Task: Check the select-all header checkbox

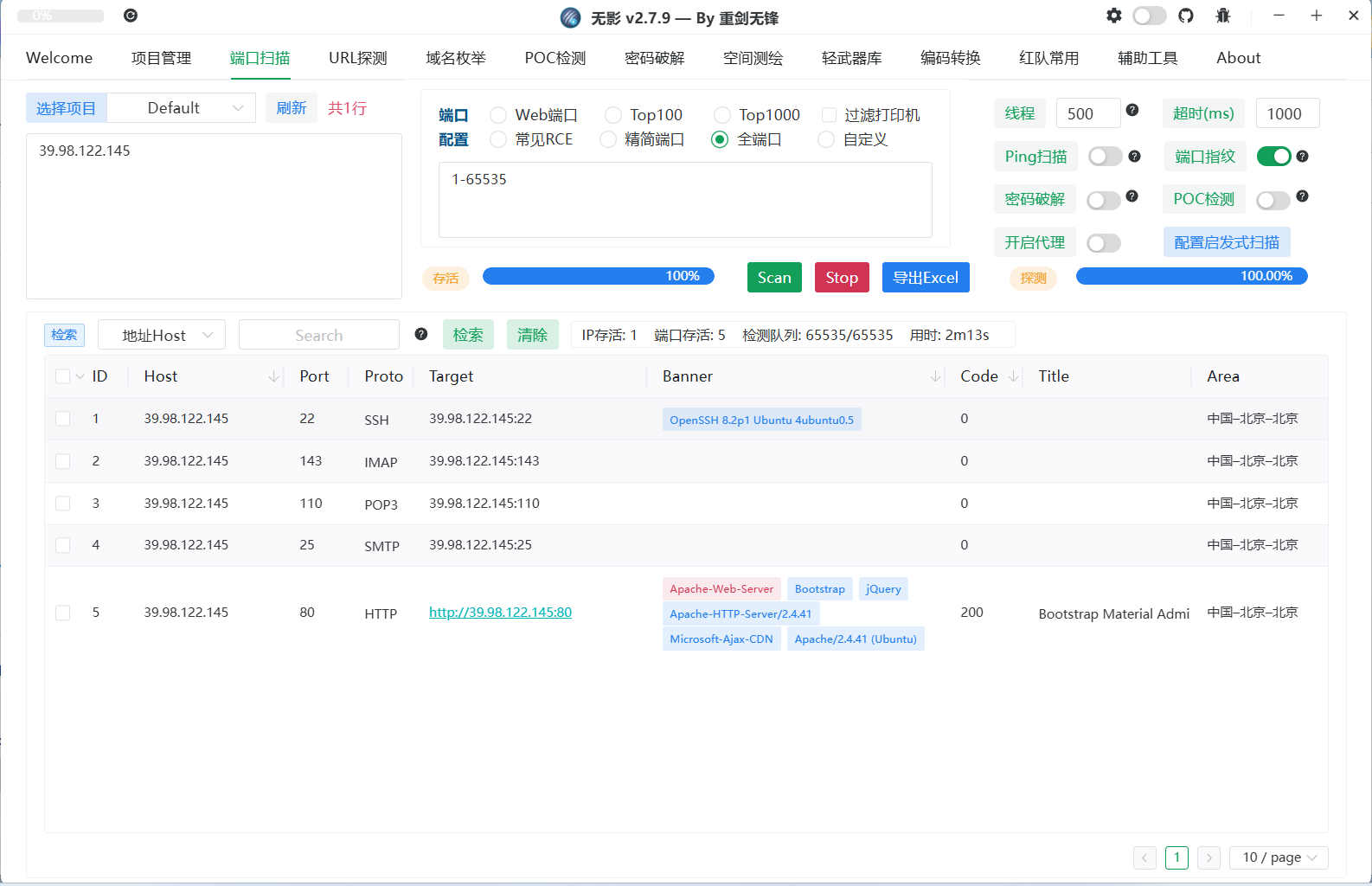Action: [x=63, y=376]
